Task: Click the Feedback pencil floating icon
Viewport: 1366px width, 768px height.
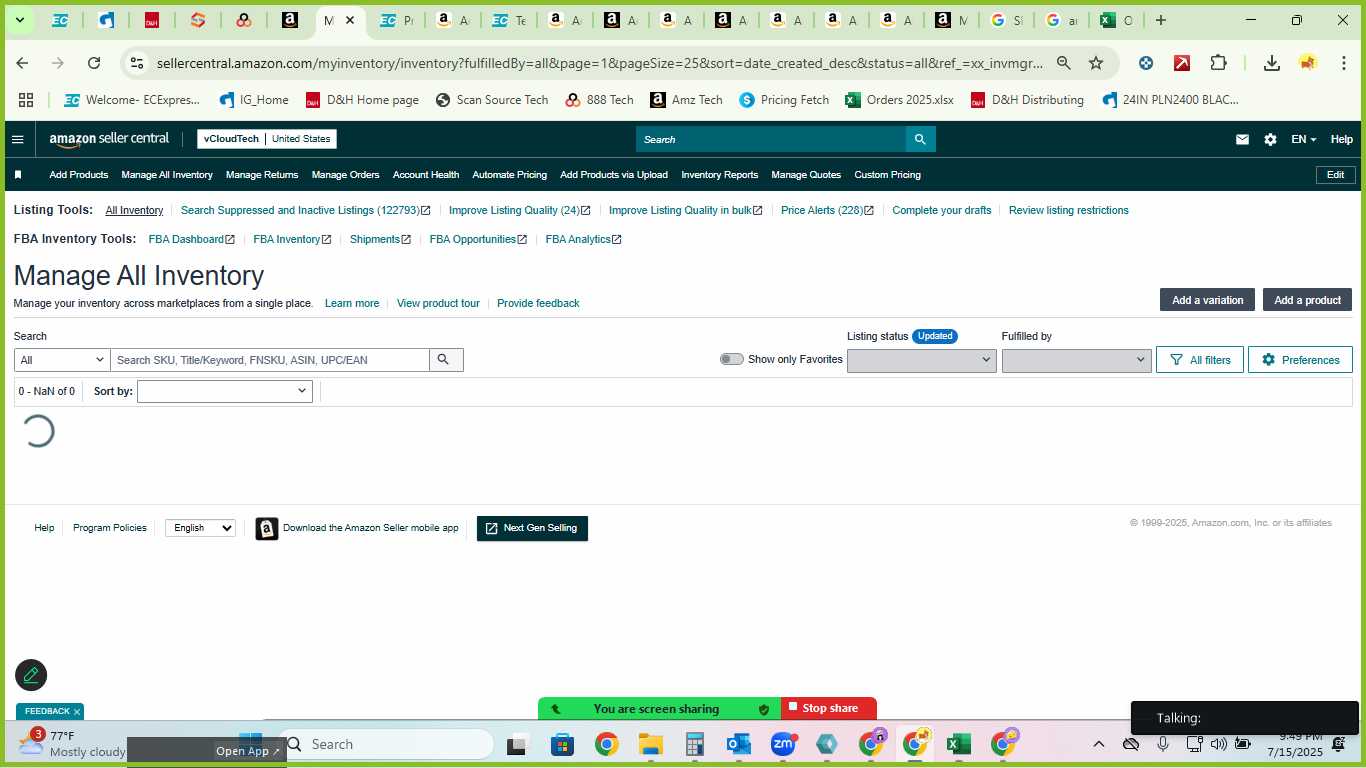Action: 31,675
